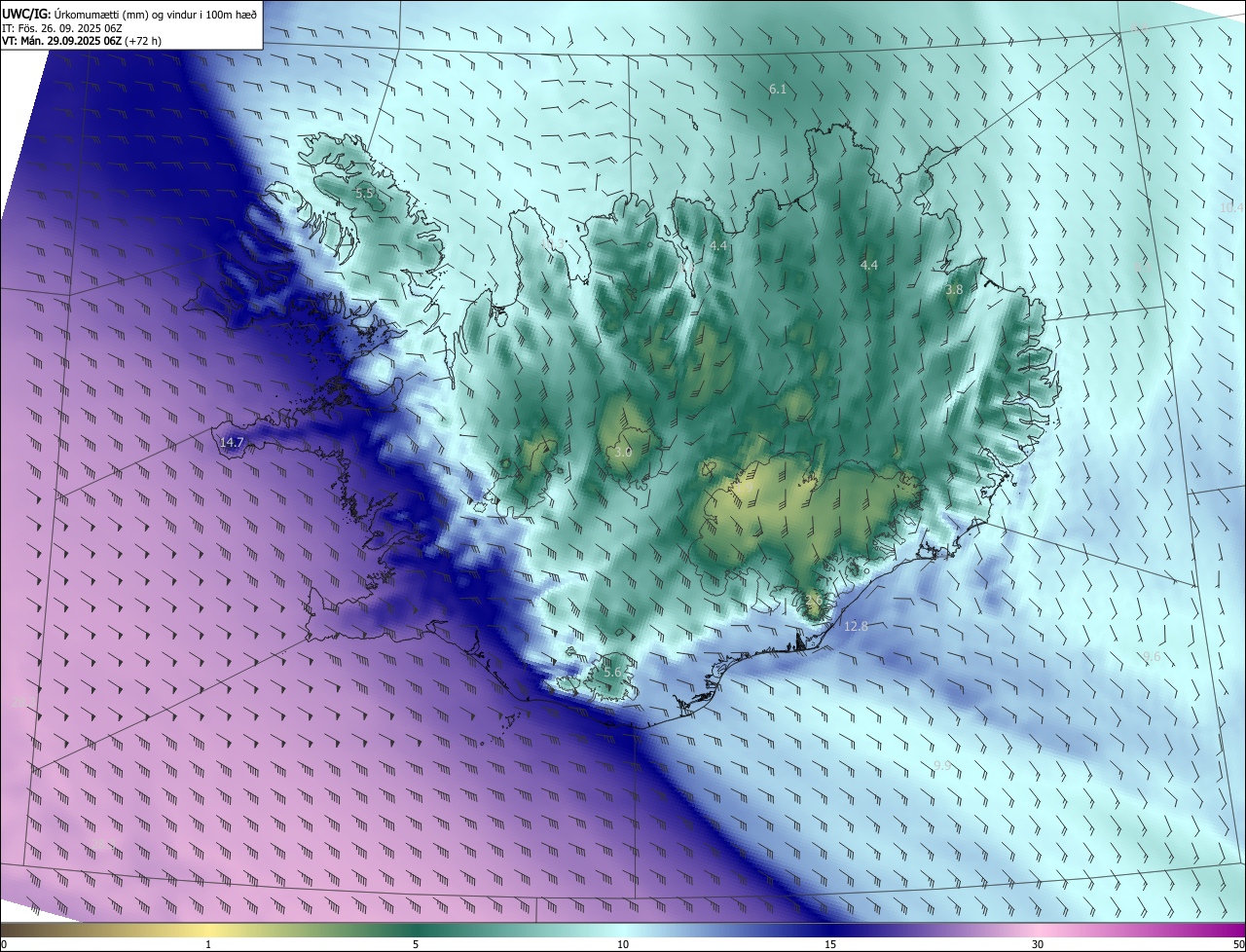Pick the dark navy color above the 15 tick

click(x=830, y=930)
